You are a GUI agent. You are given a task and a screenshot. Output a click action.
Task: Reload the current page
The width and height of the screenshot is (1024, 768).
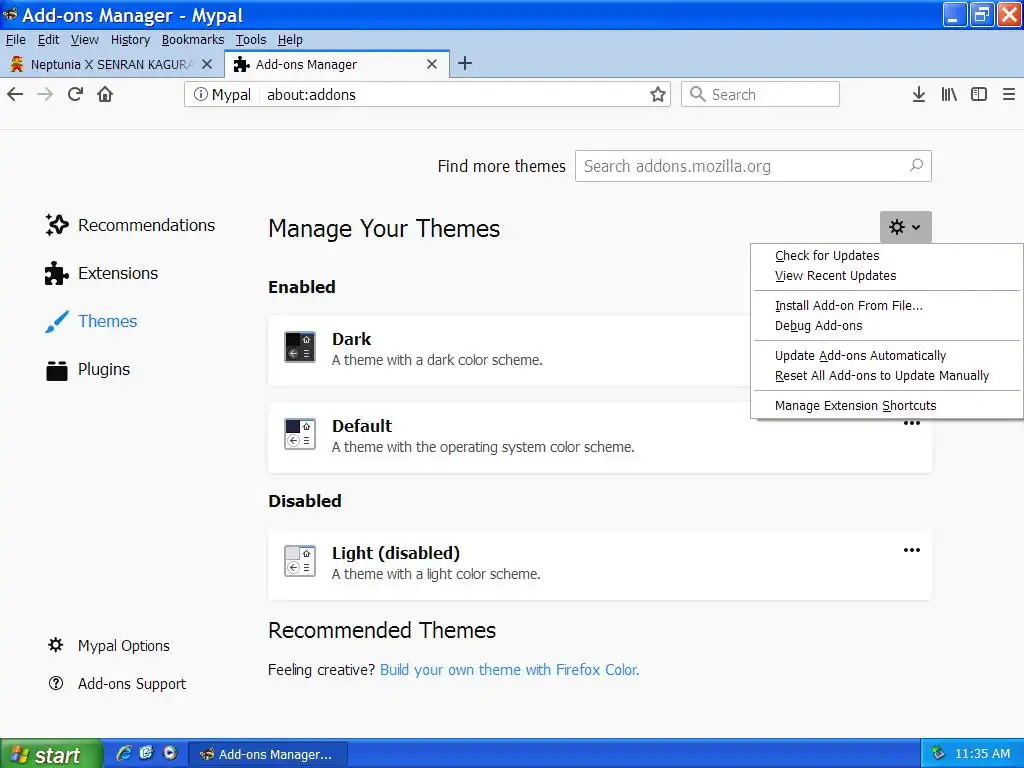click(75, 95)
